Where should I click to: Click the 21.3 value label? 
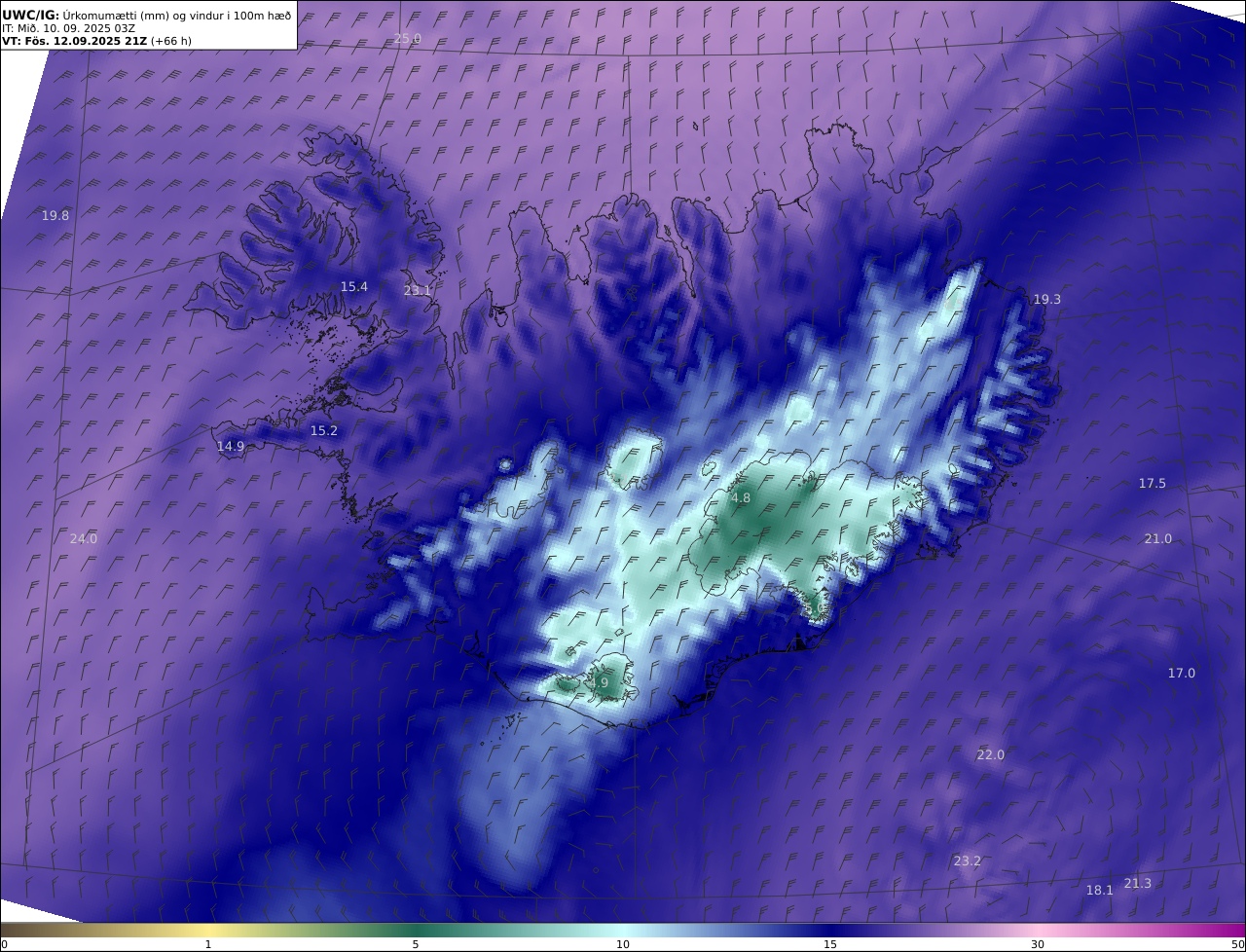coord(1138,883)
